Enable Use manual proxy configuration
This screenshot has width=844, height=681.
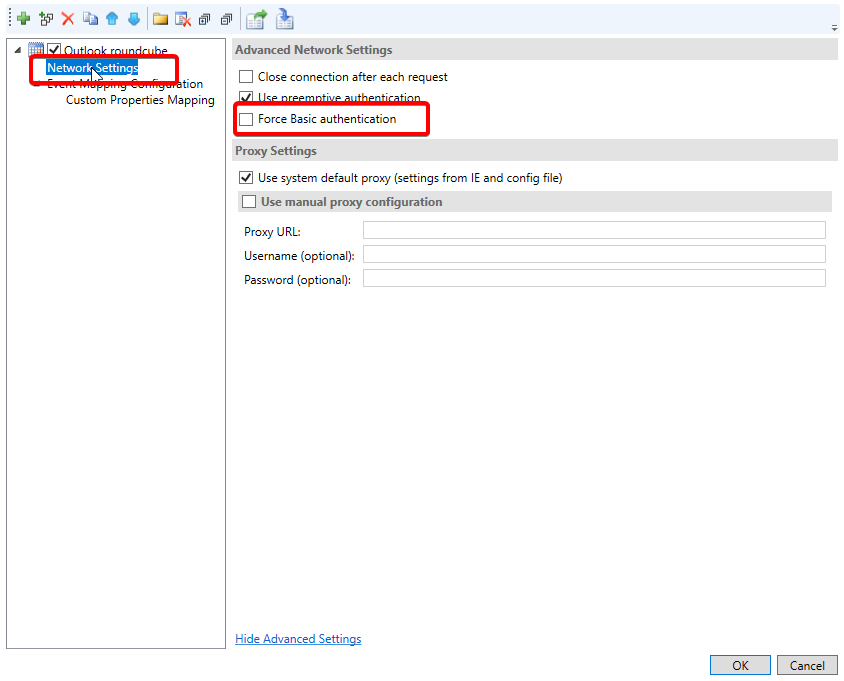(x=249, y=202)
